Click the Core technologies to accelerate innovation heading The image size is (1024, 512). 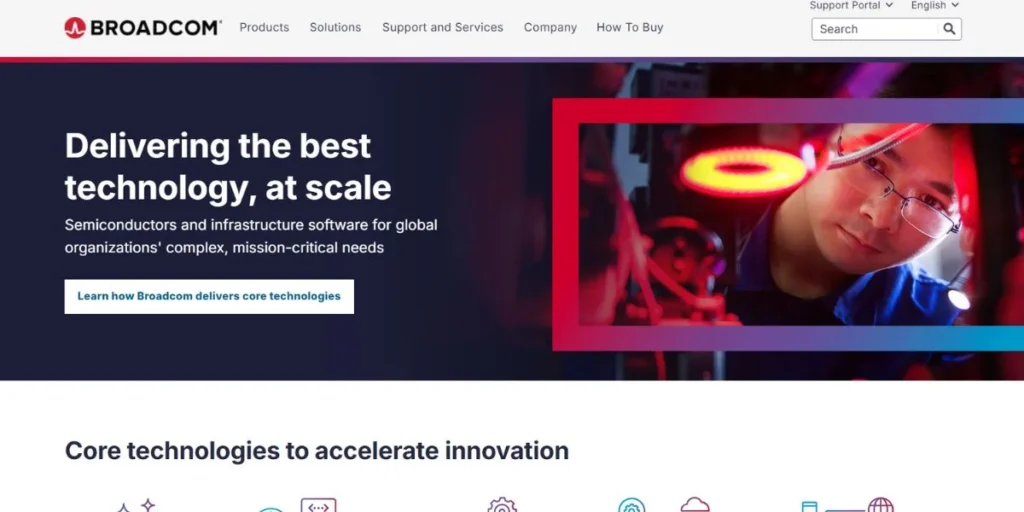[x=317, y=451]
